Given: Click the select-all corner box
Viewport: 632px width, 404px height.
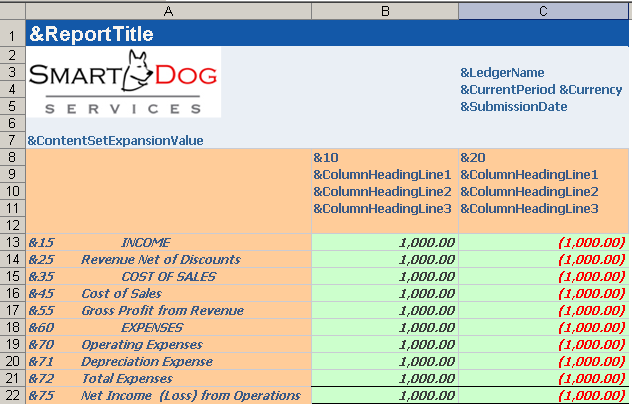Looking at the screenshot, I should pos(12,11).
